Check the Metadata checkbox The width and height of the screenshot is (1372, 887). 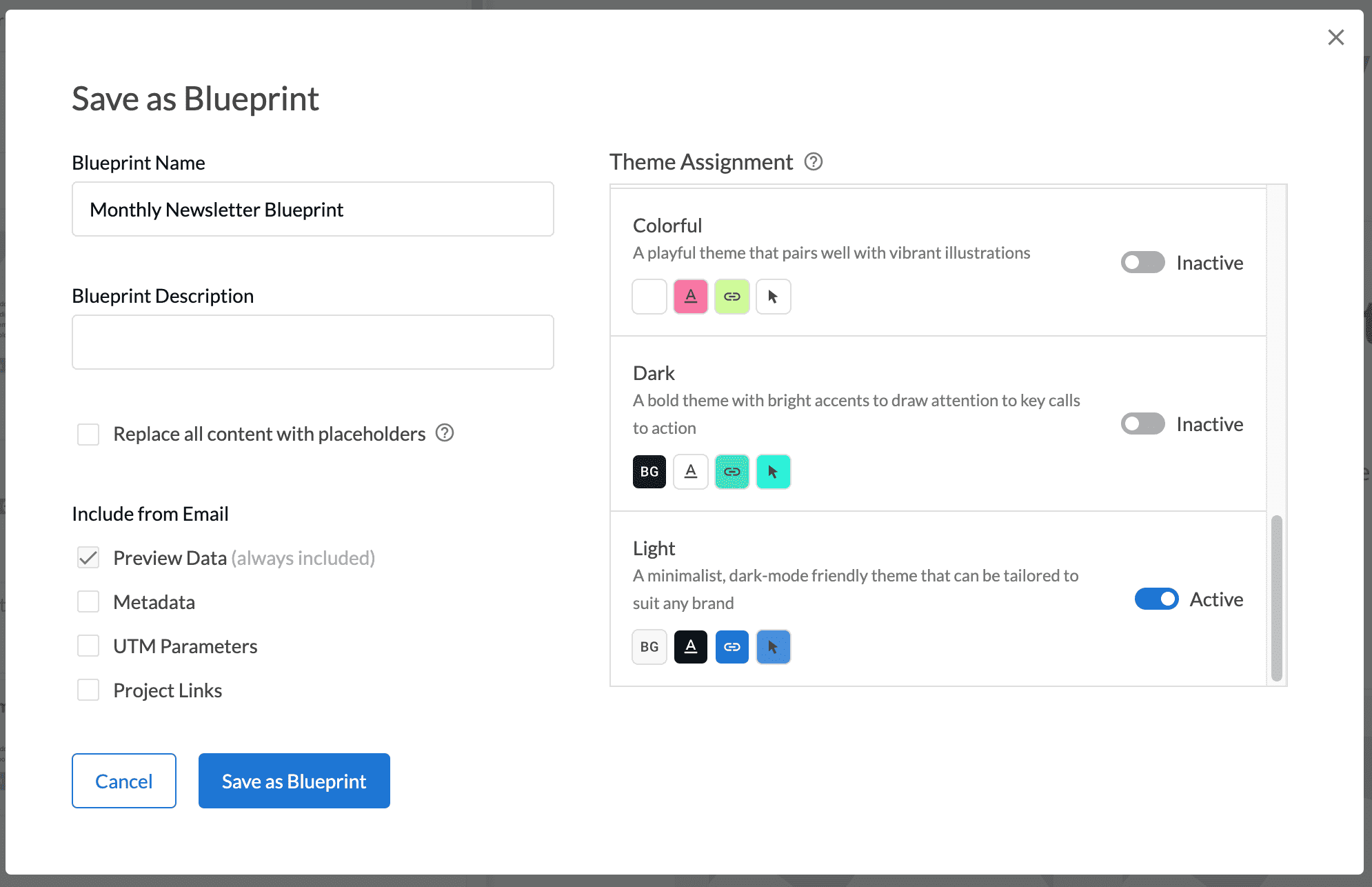pyautogui.click(x=88, y=602)
